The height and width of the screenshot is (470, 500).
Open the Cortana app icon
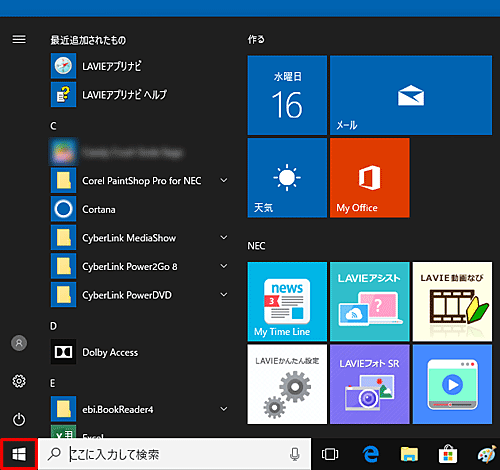(63, 209)
